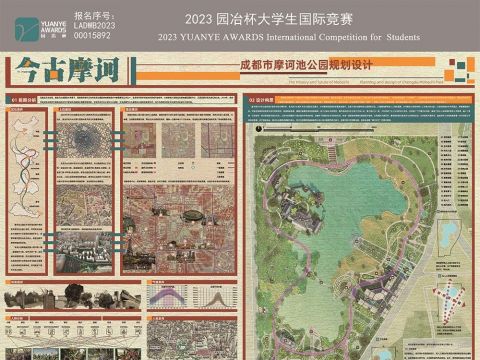Open the purple arc chart
The width and height of the screenshot is (480, 360).
[168, 297]
